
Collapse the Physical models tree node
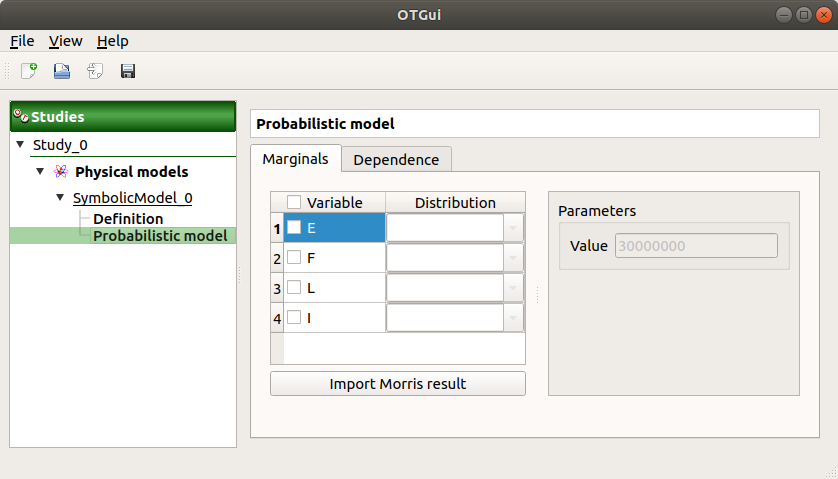coord(40,171)
